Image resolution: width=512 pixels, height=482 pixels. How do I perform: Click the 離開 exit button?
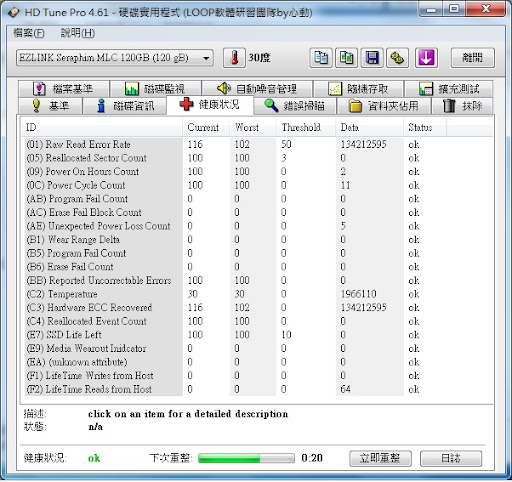coord(472,58)
